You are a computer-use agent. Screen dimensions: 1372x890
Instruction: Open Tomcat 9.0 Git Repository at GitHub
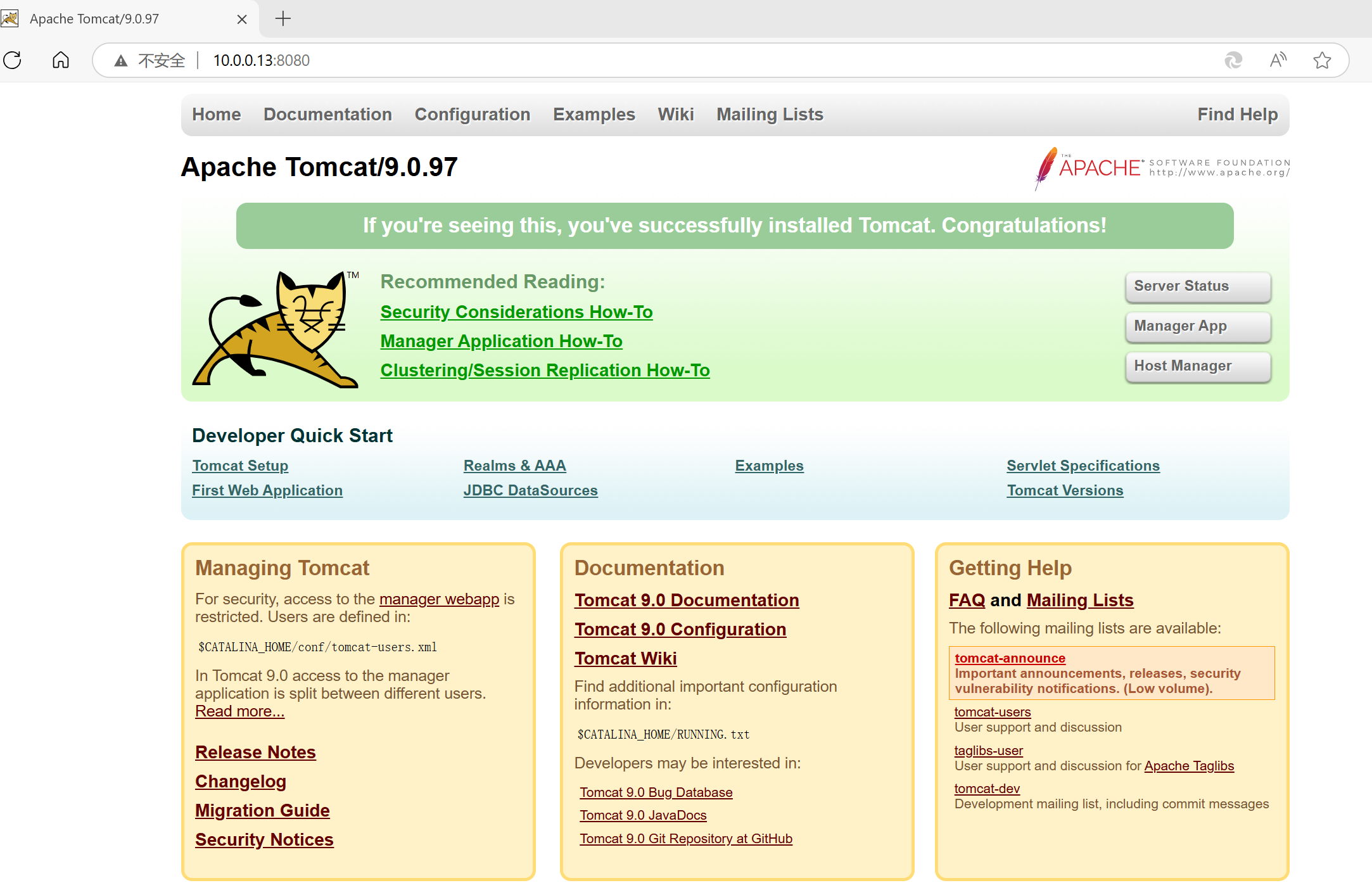point(686,839)
